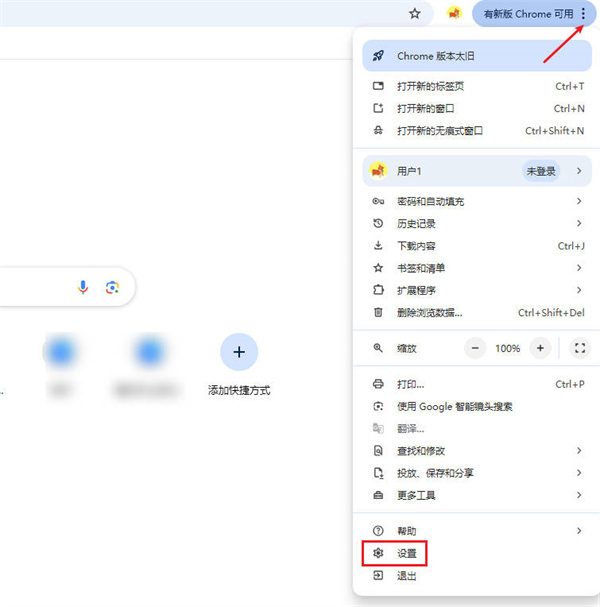The width and height of the screenshot is (600, 607).
Task: Click the star icon beside 书签和清单
Action: (378, 268)
